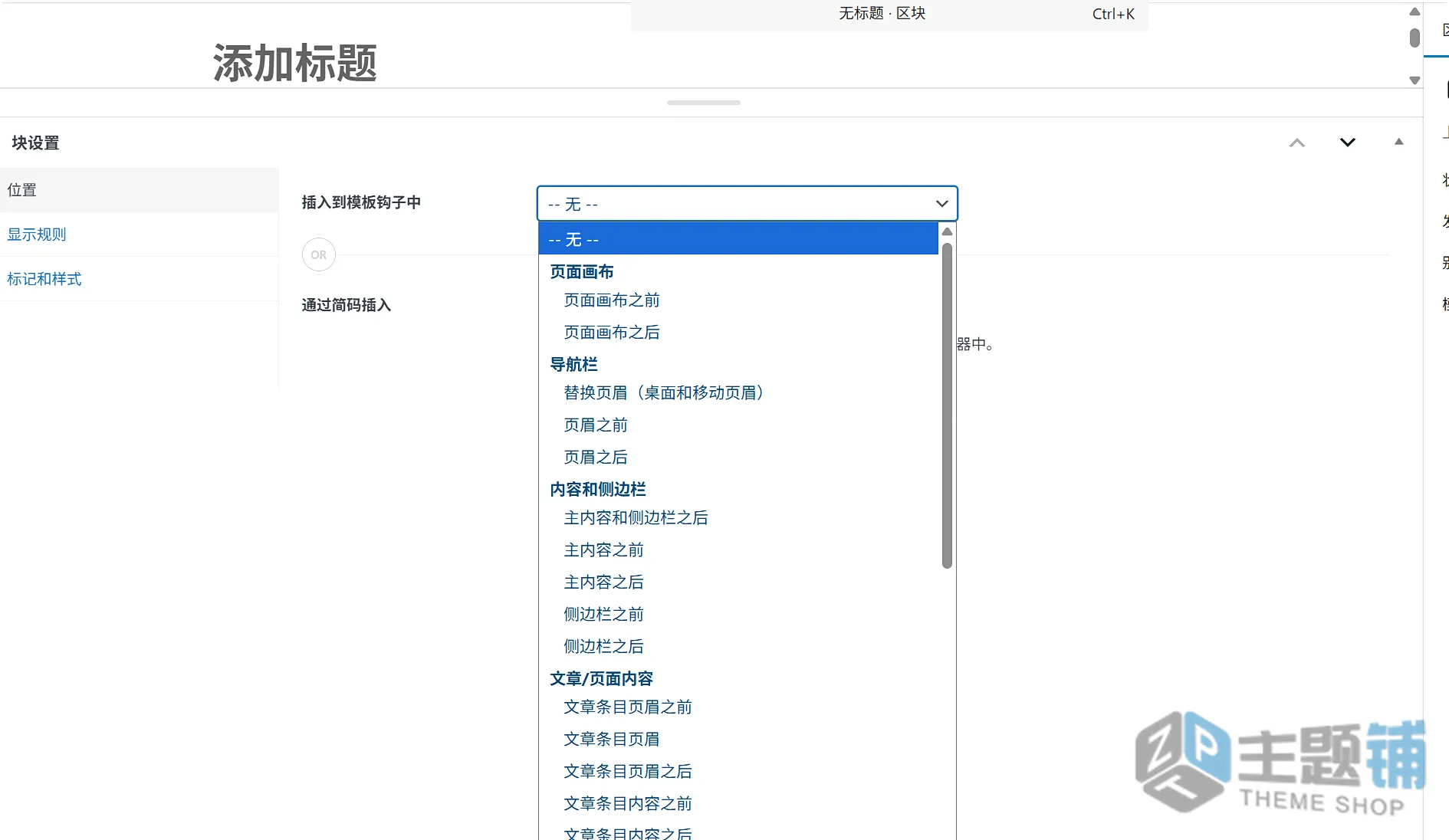The image size is (1449, 840).
Task: Open the 标记和样式 settings tab
Action: [x=139, y=279]
